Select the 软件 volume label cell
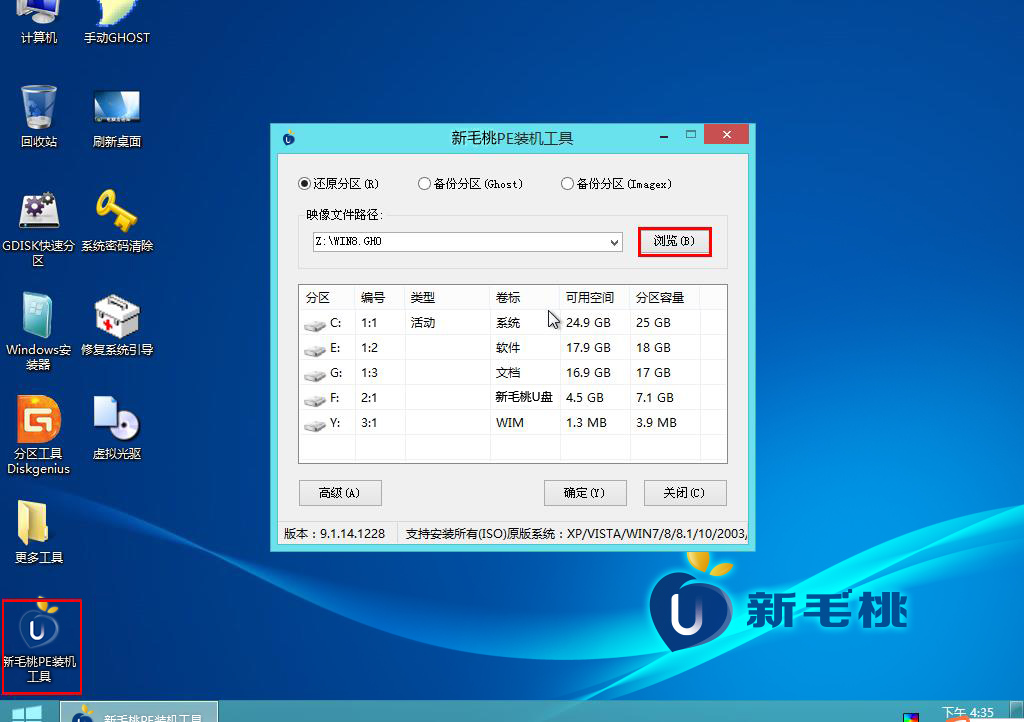This screenshot has height=722, width=1024. click(508, 348)
